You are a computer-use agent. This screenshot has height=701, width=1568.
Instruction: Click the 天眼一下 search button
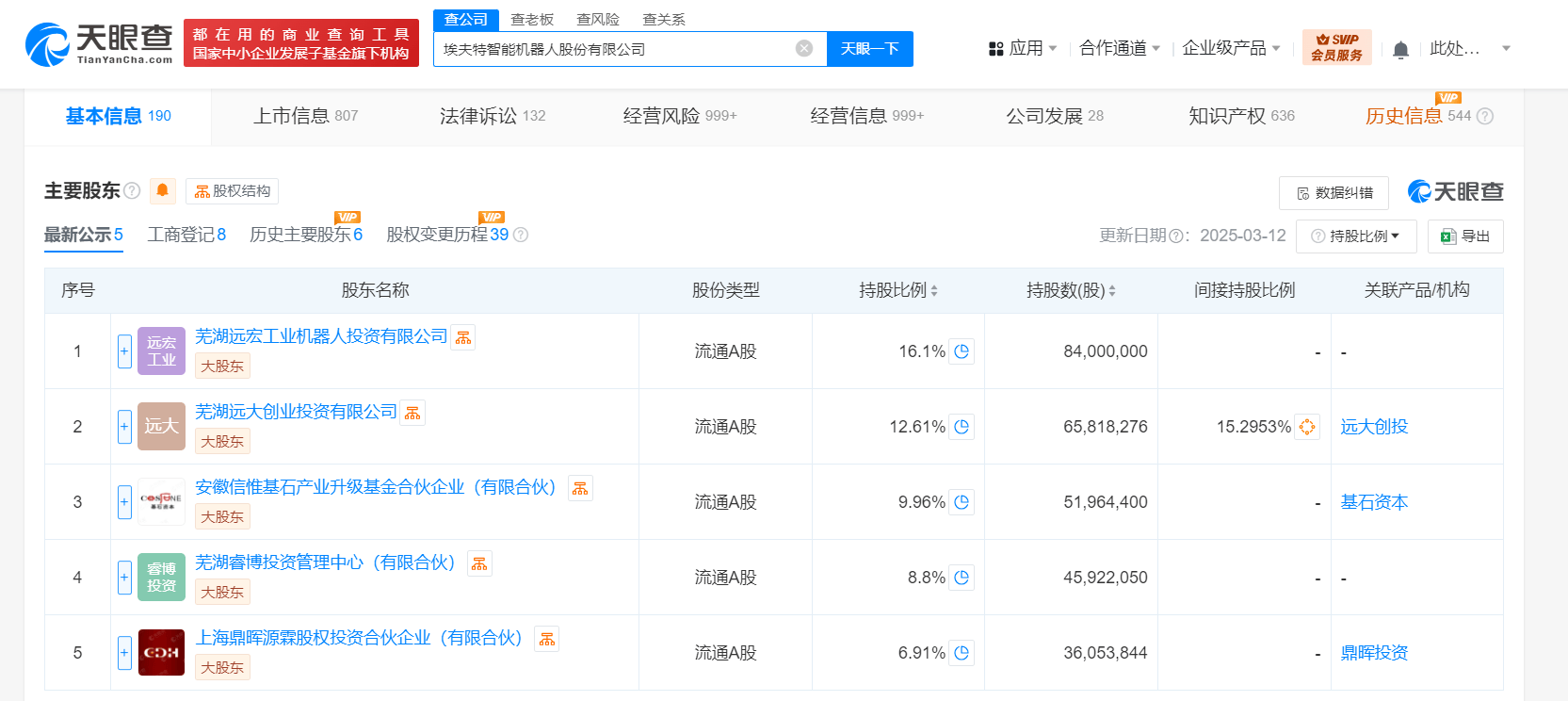(869, 49)
